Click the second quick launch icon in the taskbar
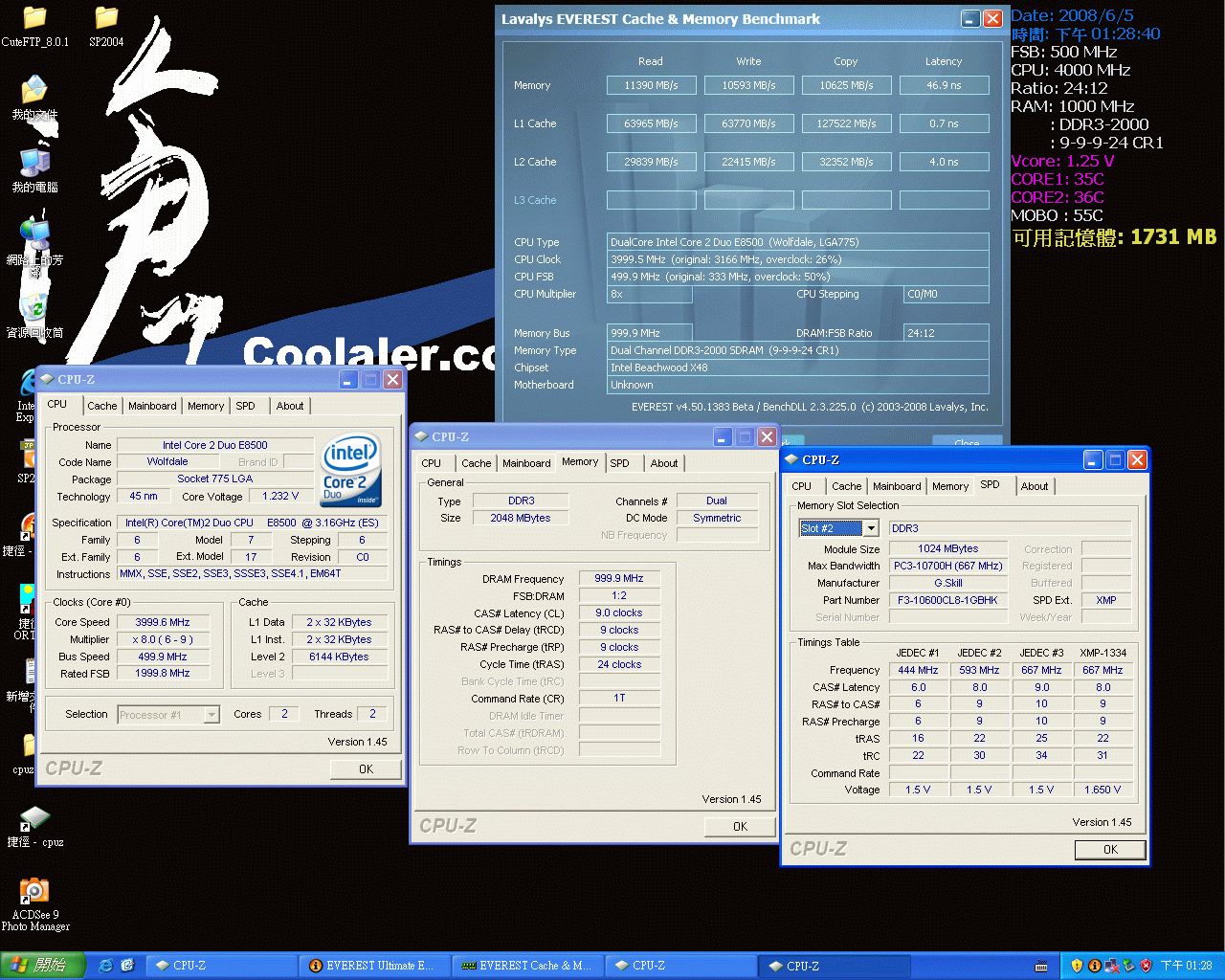 (x=127, y=966)
